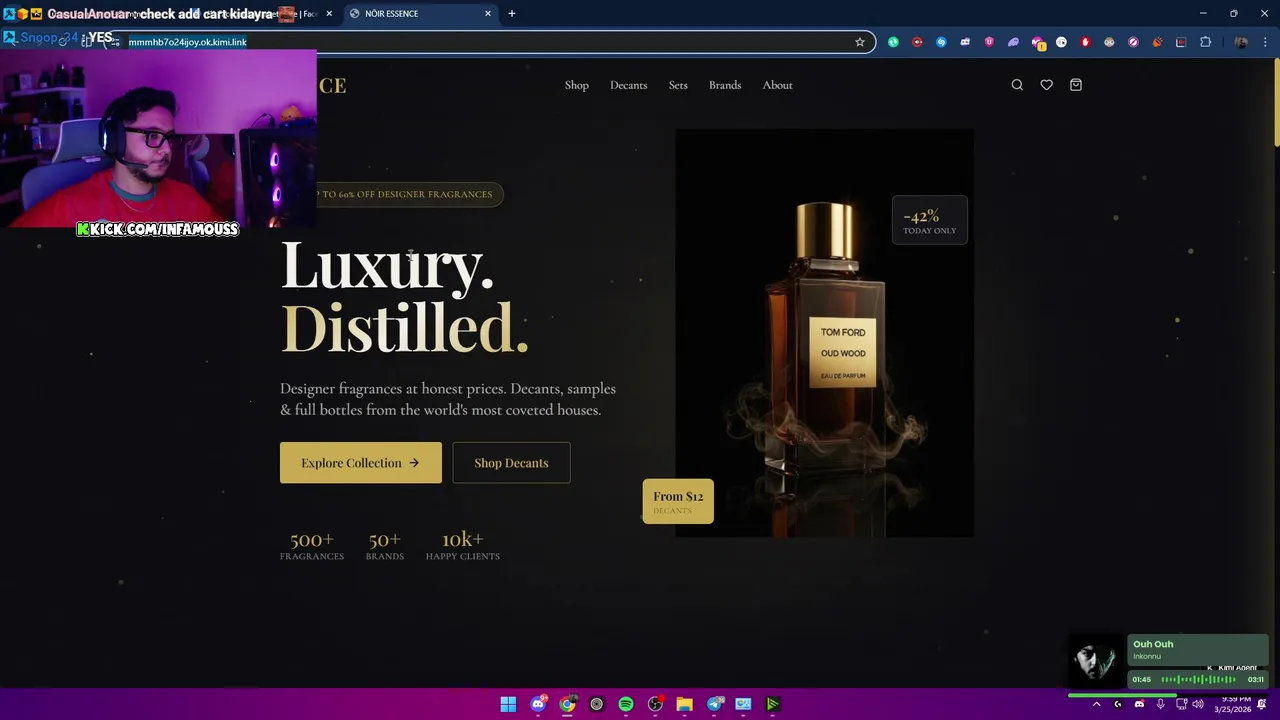Open Spotify from the taskbar
Viewport: 1280px width, 720px height.
click(x=626, y=704)
